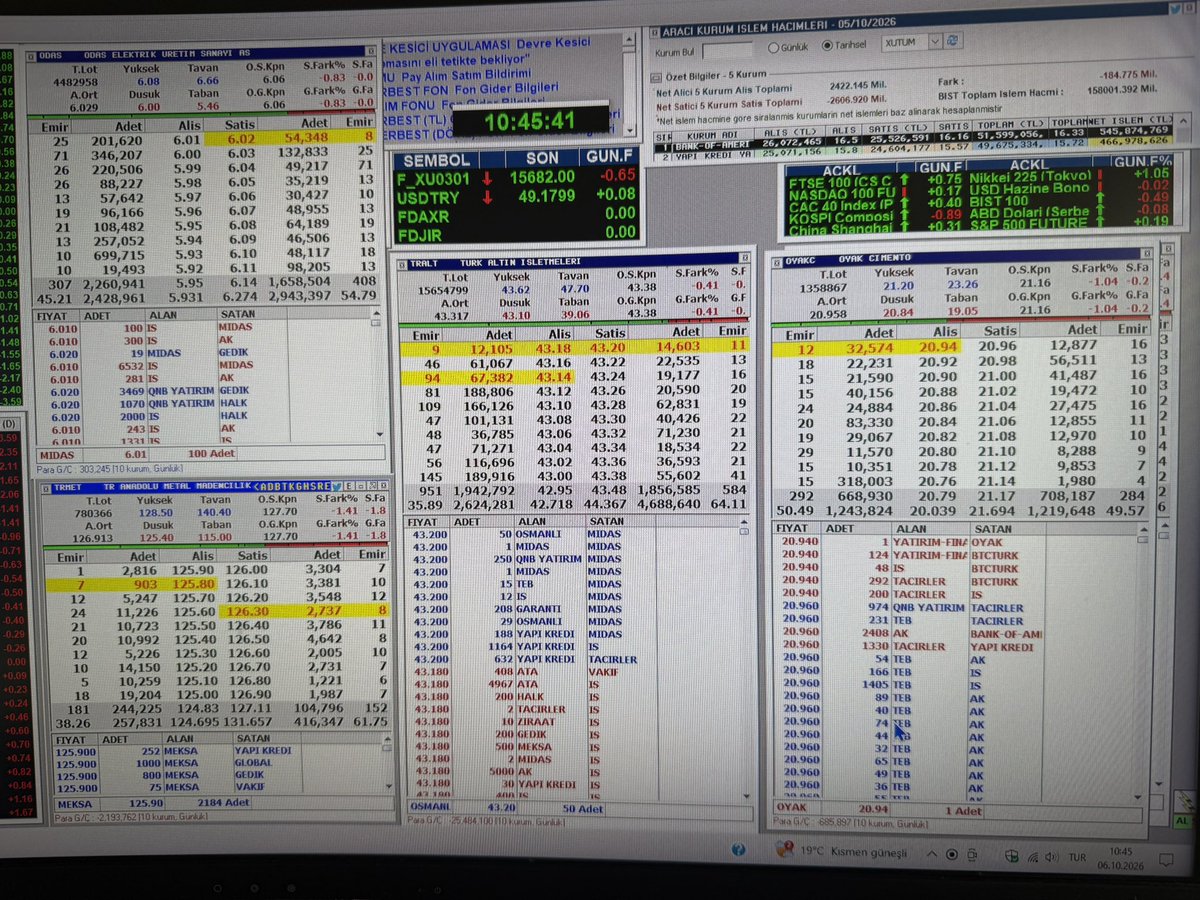
Task: Click ODAS best bid price 6.01
Action: (x=186, y=140)
